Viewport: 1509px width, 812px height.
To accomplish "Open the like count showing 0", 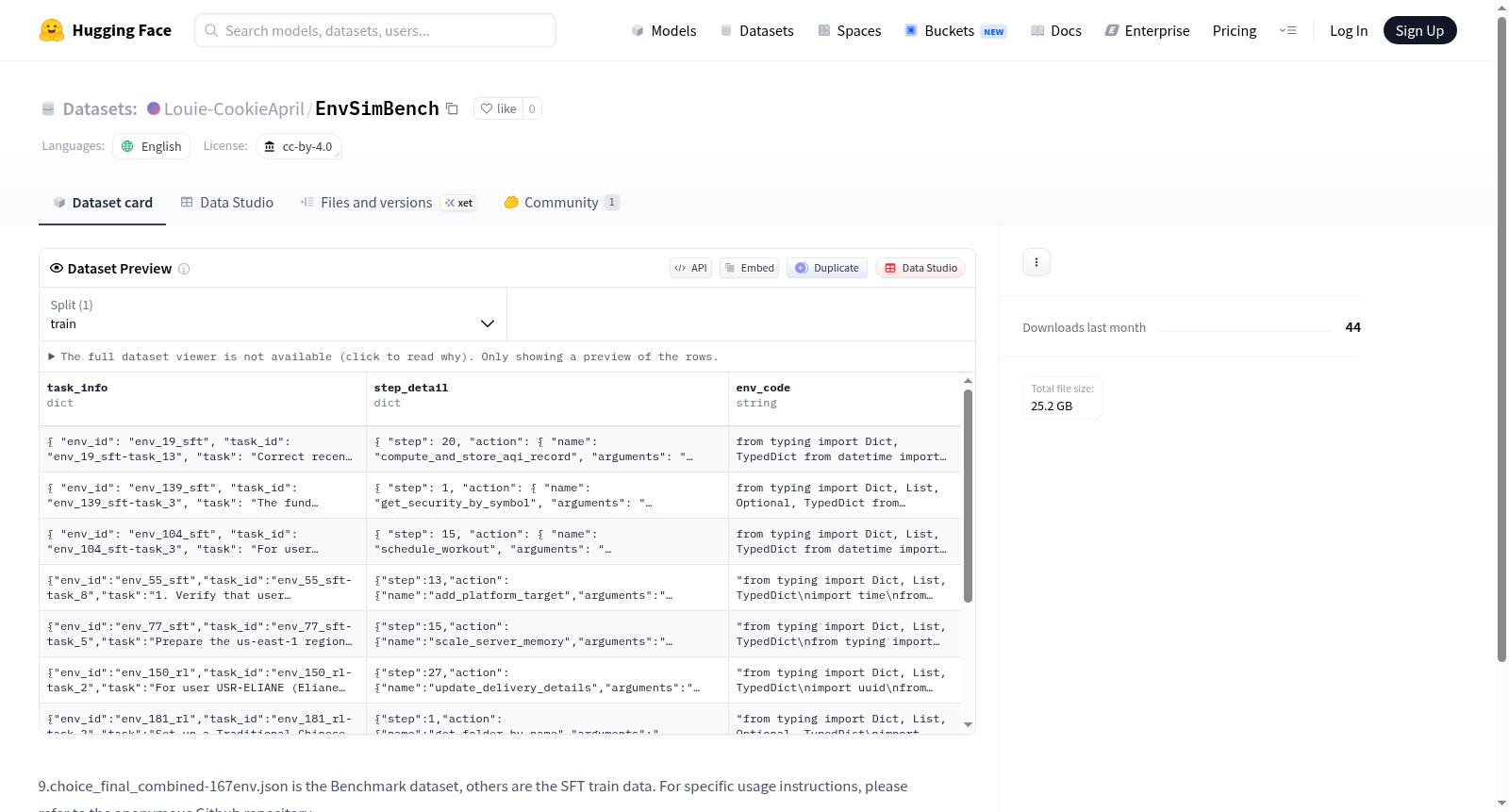I will 532,109.
